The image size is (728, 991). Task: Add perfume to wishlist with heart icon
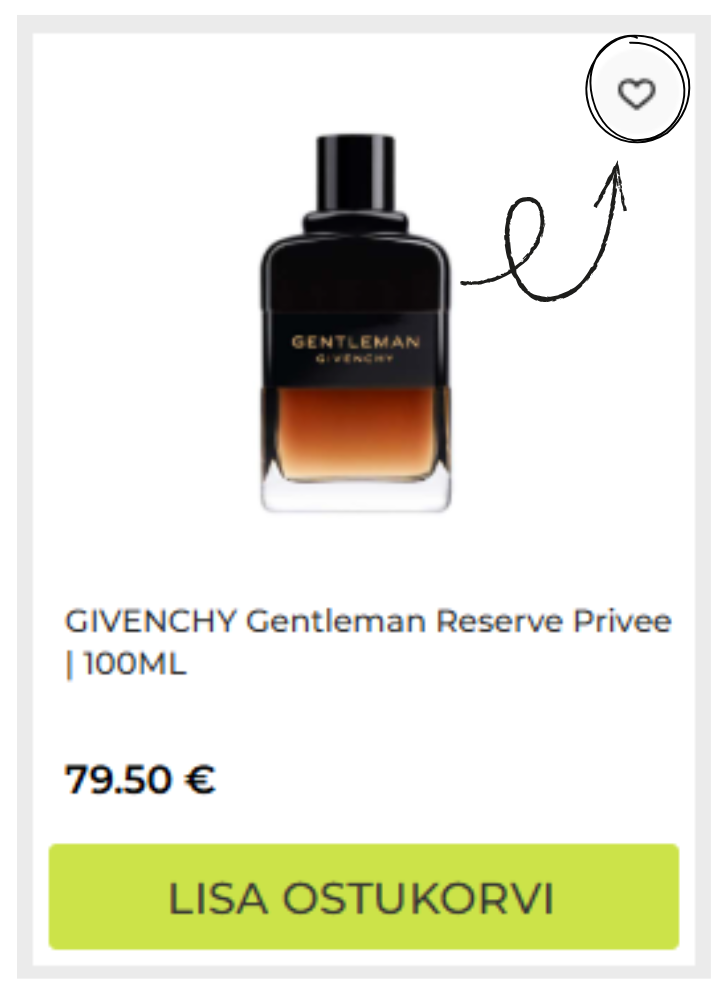(x=636, y=94)
